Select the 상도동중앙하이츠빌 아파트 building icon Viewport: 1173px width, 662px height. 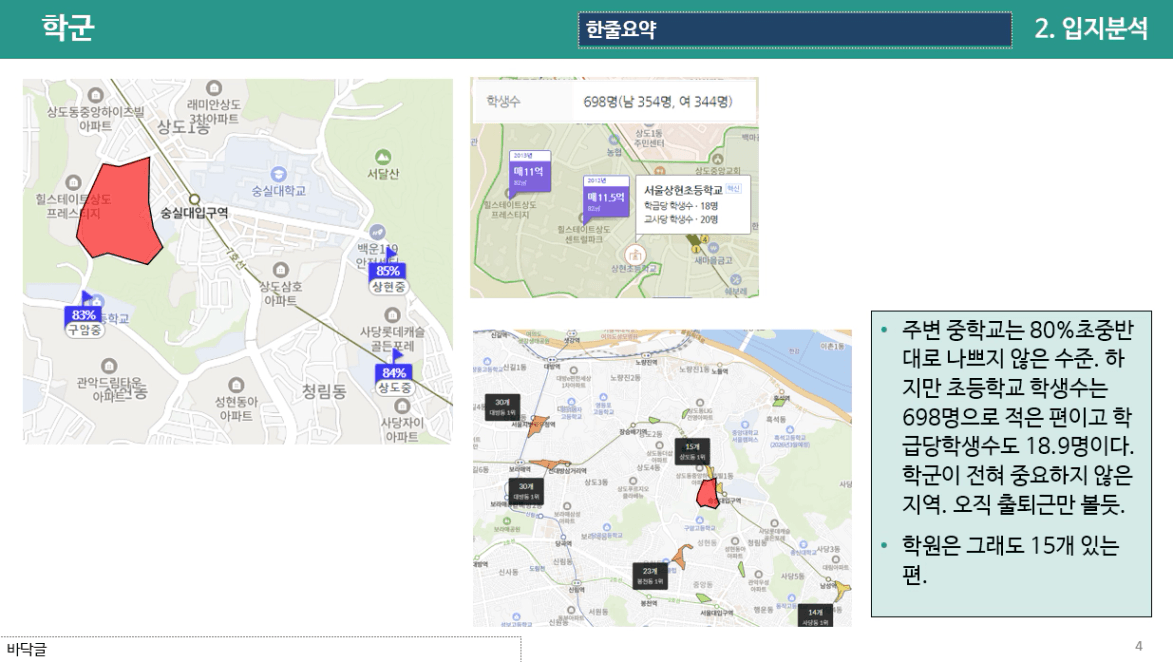coord(95,95)
